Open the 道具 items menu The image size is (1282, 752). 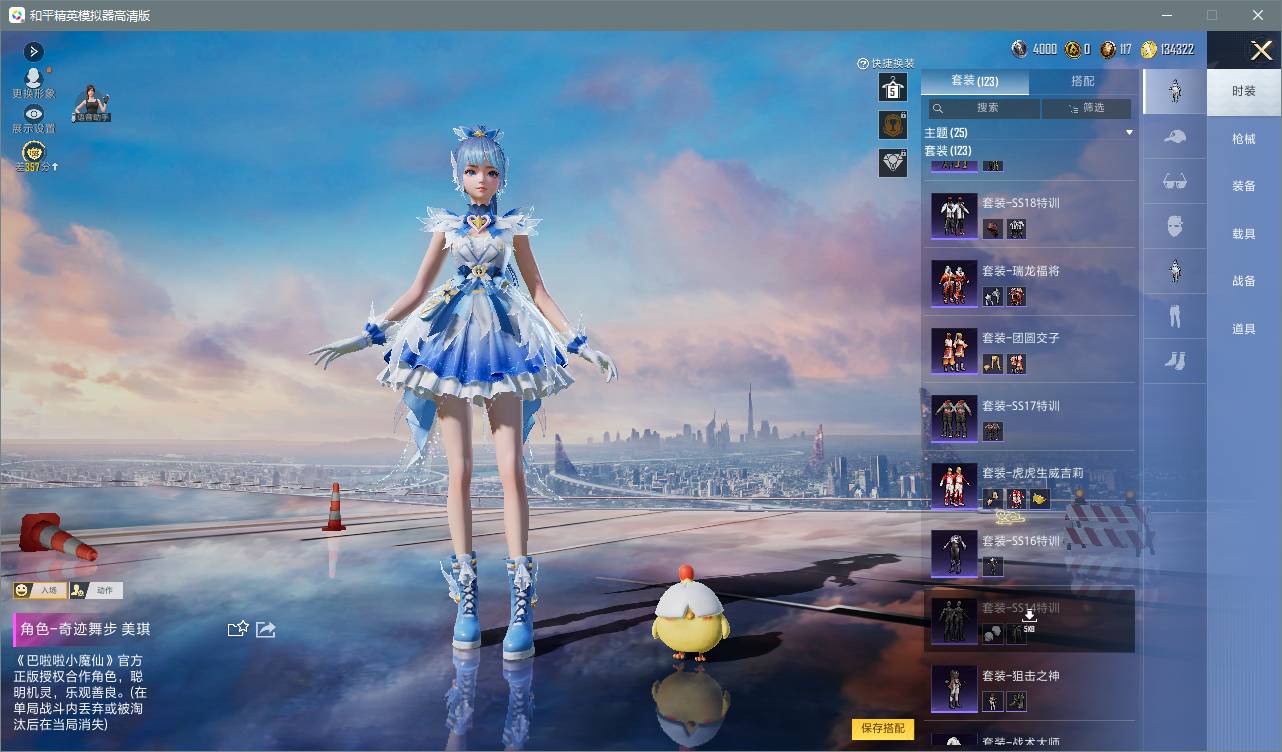coord(1244,329)
